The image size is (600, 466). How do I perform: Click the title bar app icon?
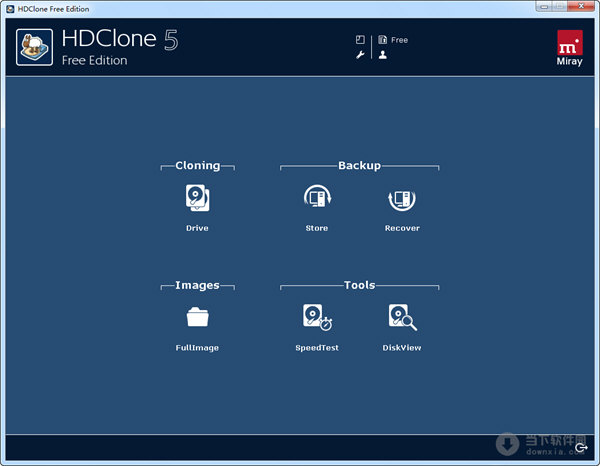click(x=10, y=9)
